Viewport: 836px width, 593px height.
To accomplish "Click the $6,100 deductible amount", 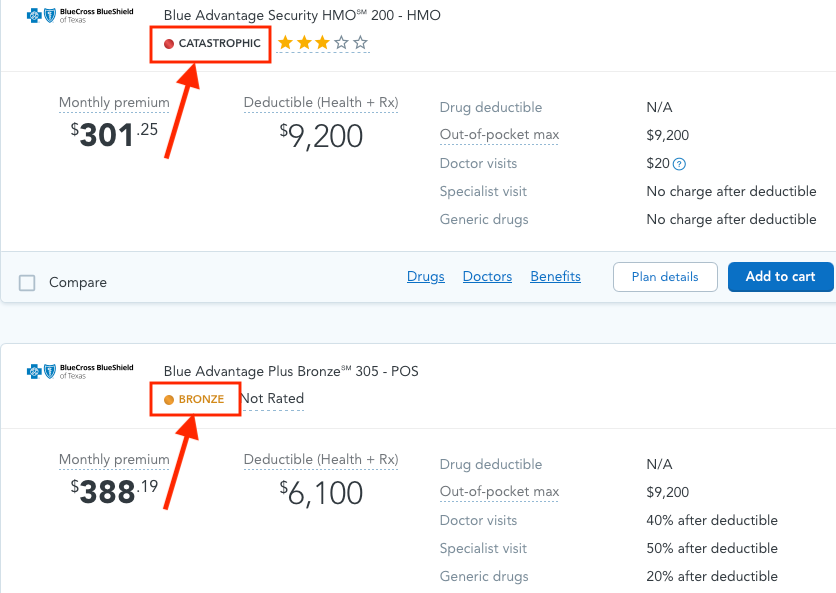I will [x=321, y=493].
